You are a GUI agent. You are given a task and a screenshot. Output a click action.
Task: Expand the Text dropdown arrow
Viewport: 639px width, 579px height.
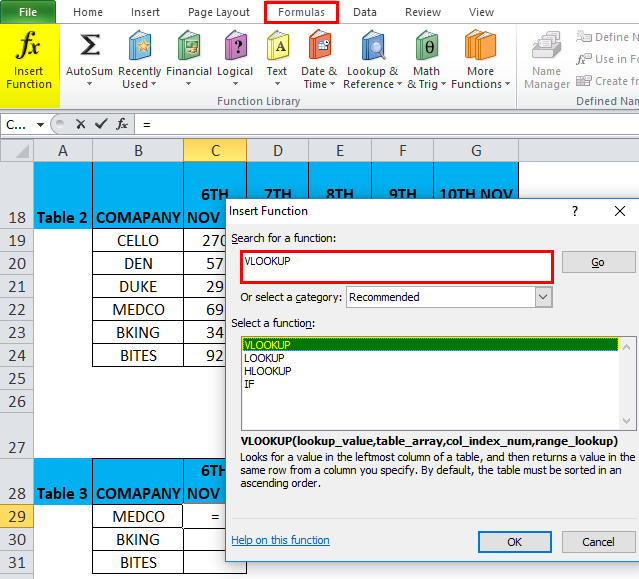(x=277, y=84)
